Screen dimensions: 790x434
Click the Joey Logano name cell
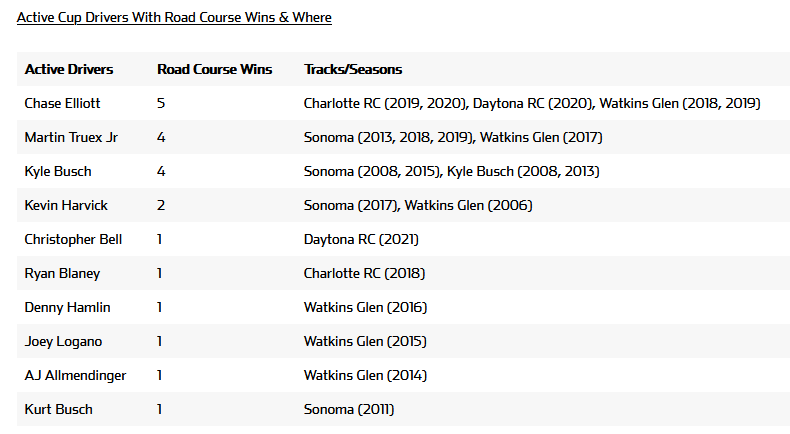point(64,341)
